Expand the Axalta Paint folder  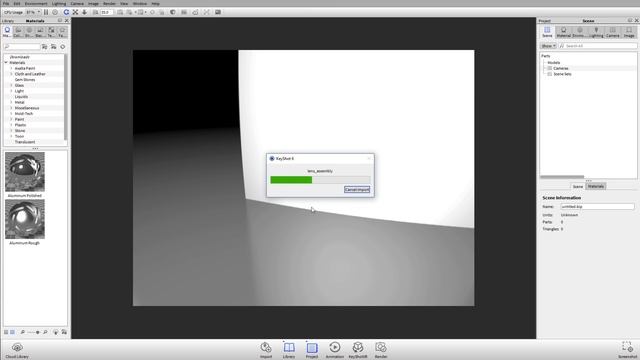(11, 69)
